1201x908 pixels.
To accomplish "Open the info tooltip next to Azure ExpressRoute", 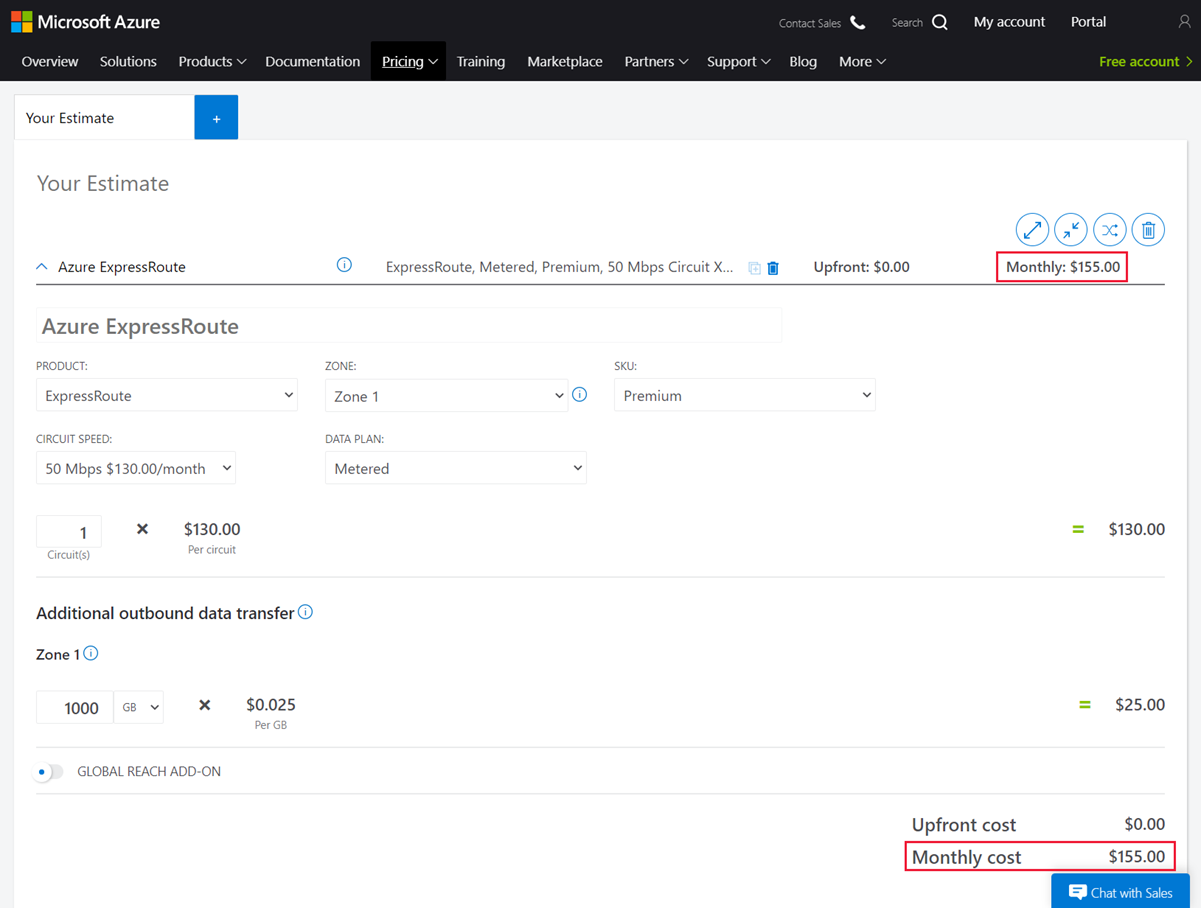I will click(x=344, y=264).
